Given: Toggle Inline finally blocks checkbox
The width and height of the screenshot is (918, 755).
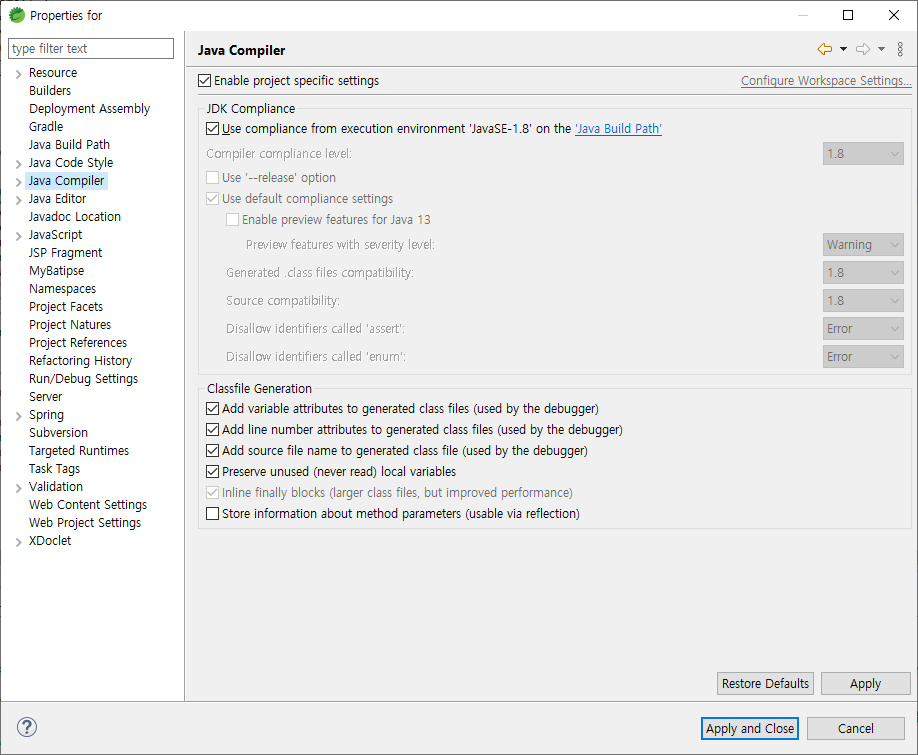Looking at the screenshot, I should pos(213,493).
